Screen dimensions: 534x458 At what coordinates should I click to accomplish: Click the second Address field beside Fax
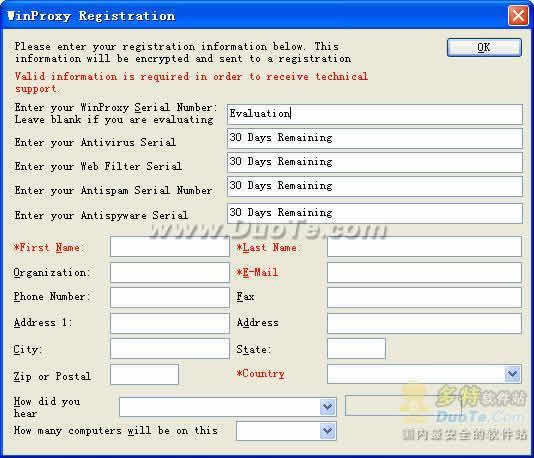coord(424,323)
